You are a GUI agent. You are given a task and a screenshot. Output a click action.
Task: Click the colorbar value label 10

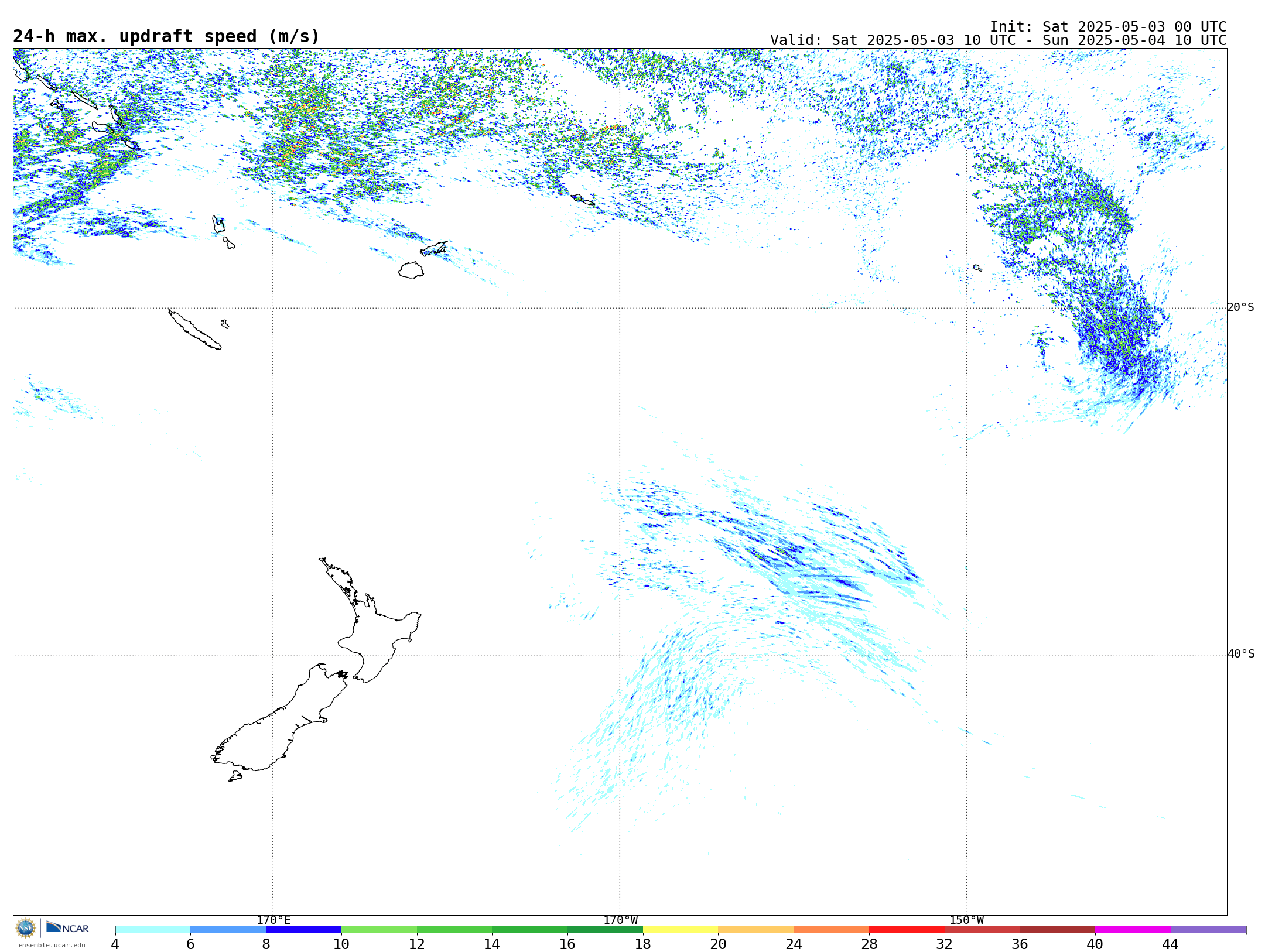point(341,944)
